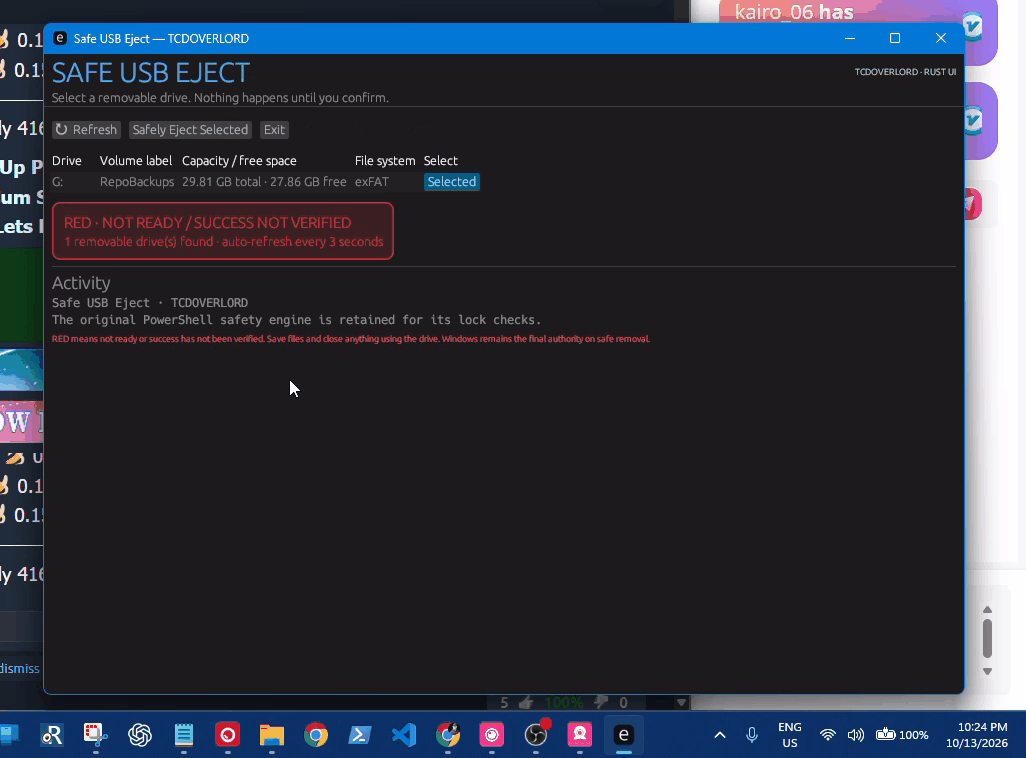Click the dismiss link in background window

pyautogui.click(x=20, y=668)
